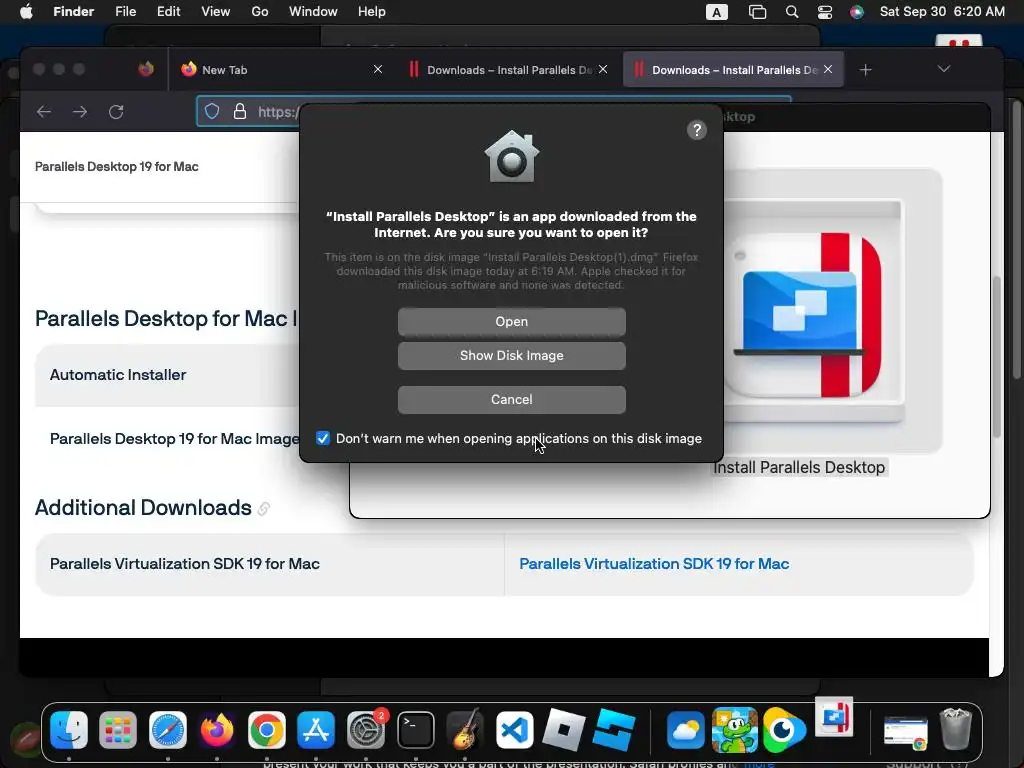This screenshot has width=1024, height=768.
Task: Open the dialog help question mark
Action: [x=697, y=130]
